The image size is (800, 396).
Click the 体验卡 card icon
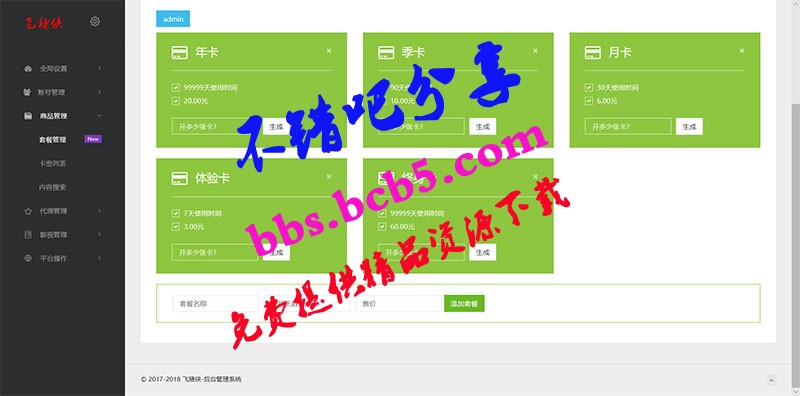click(x=180, y=178)
